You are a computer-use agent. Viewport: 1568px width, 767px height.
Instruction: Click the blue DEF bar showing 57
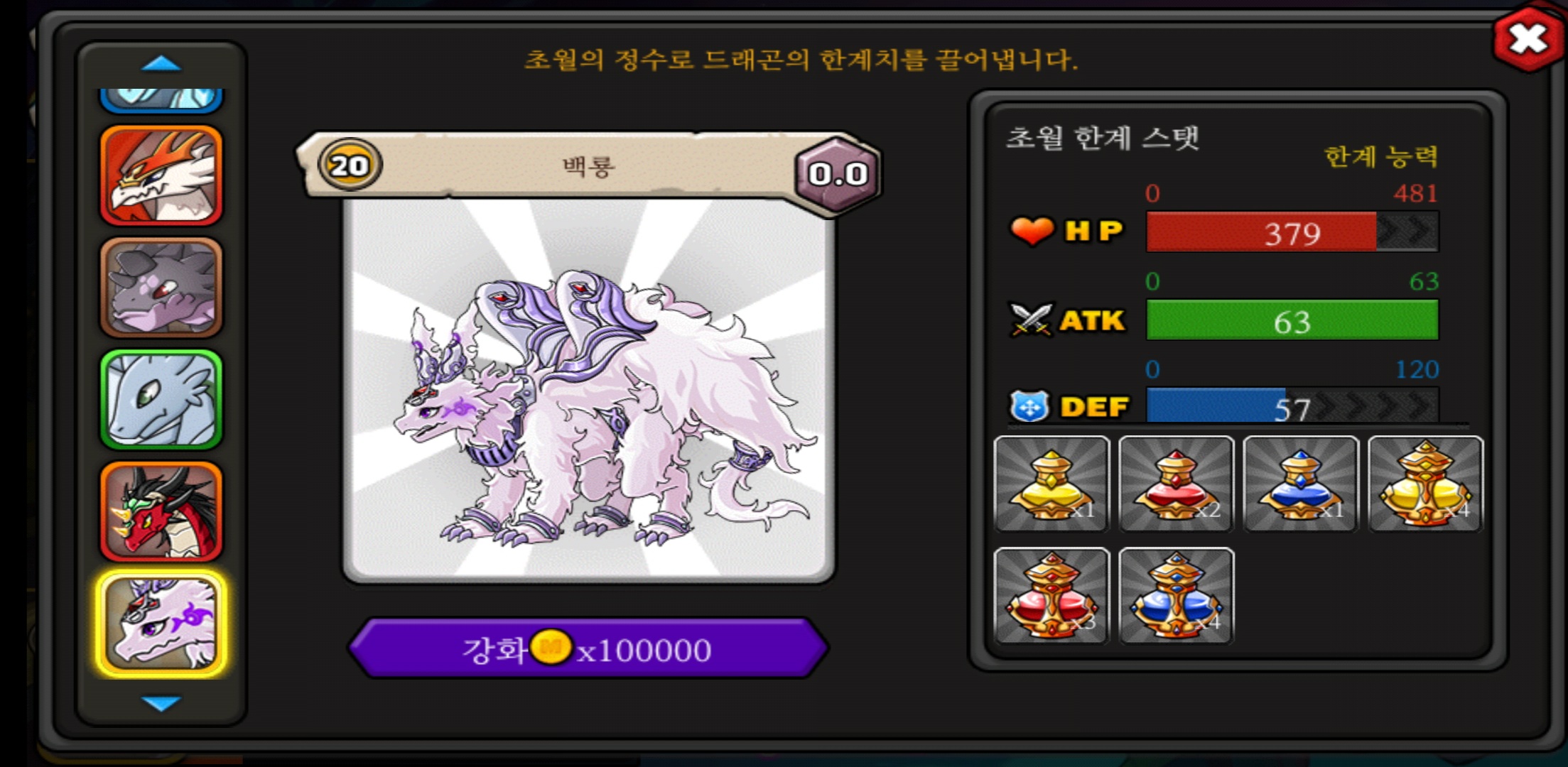tap(1292, 406)
